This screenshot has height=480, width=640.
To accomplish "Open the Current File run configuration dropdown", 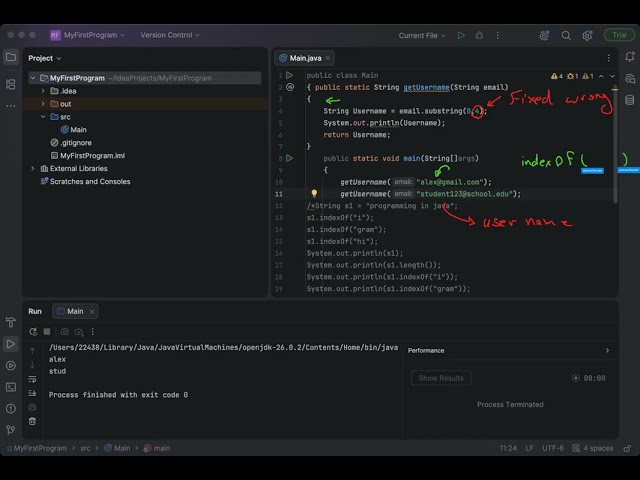I will (422, 36).
